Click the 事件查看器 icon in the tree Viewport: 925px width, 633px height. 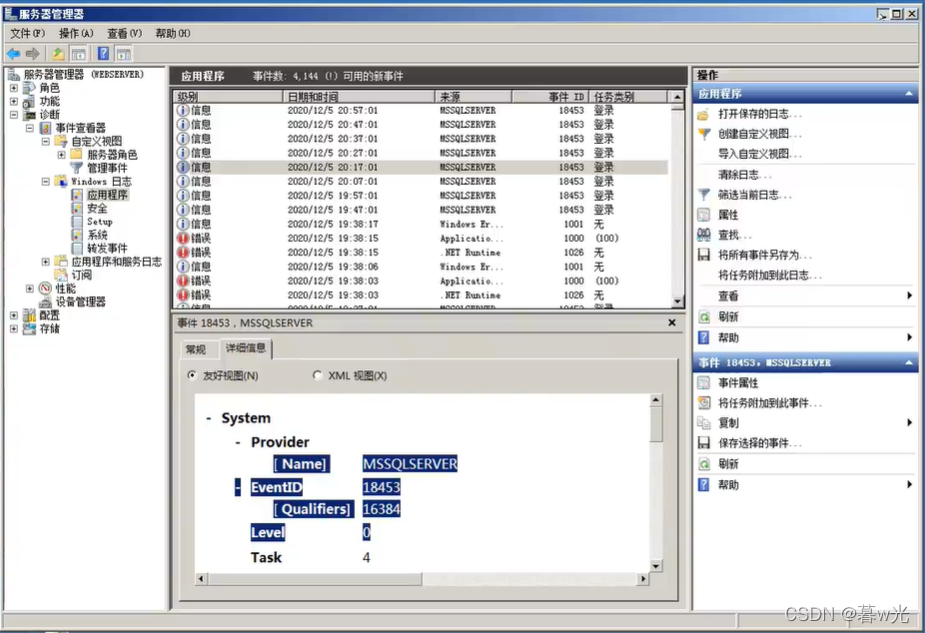[46, 128]
